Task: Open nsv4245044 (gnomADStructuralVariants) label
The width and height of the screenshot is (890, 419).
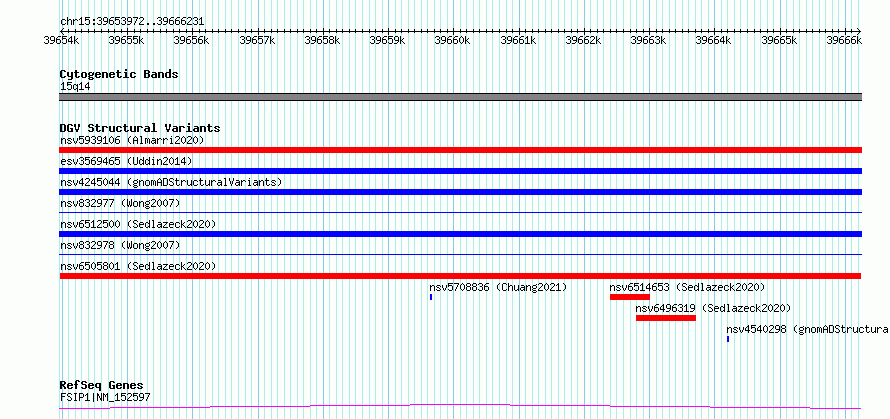Action: 171,182
